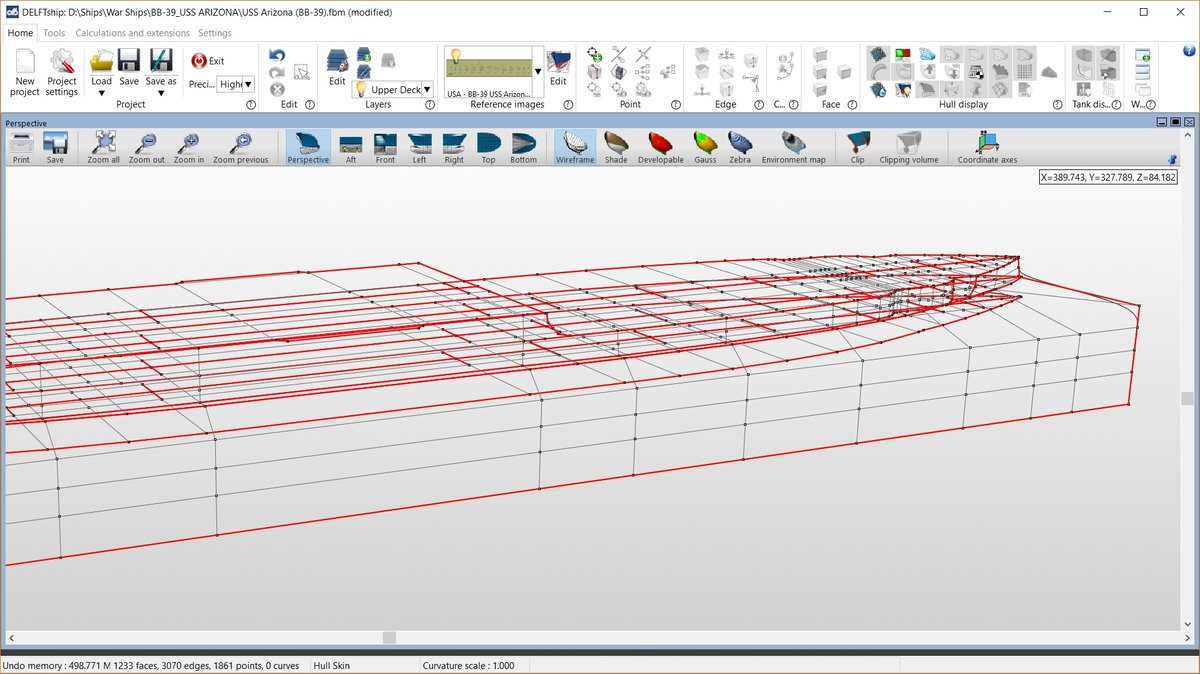Open the Upper Deck layer dropdown
This screenshot has width=1200, height=674.
(x=427, y=89)
